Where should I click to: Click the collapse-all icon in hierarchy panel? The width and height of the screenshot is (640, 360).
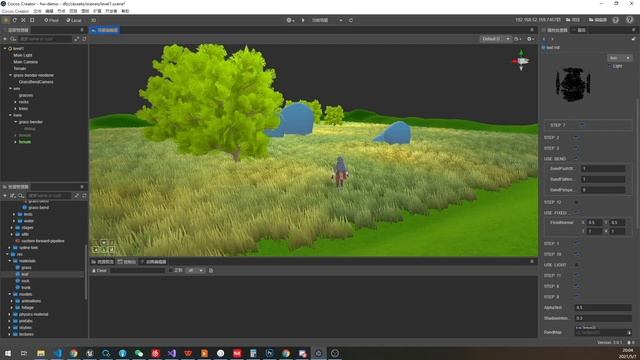tap(76, 39)
